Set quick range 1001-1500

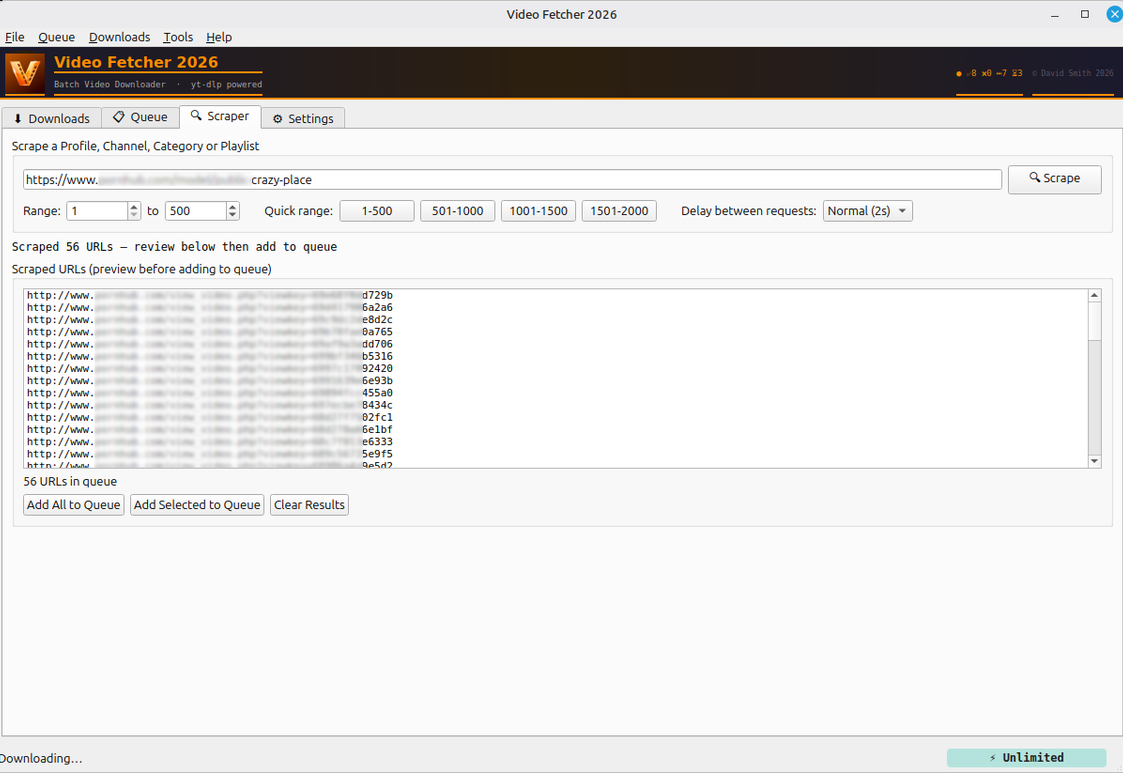[x=539, y=211]
